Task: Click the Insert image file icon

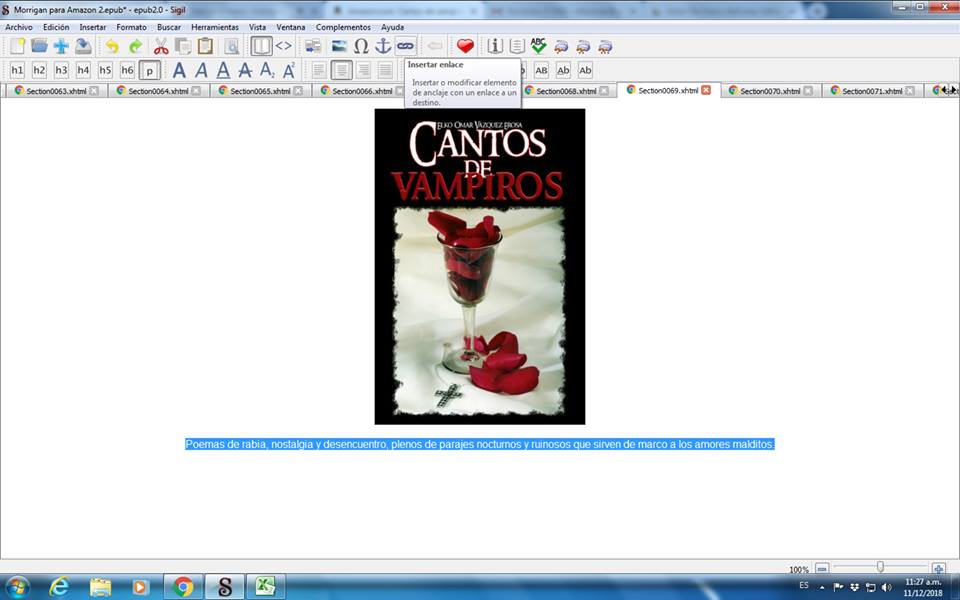Action: coord(339,46)
